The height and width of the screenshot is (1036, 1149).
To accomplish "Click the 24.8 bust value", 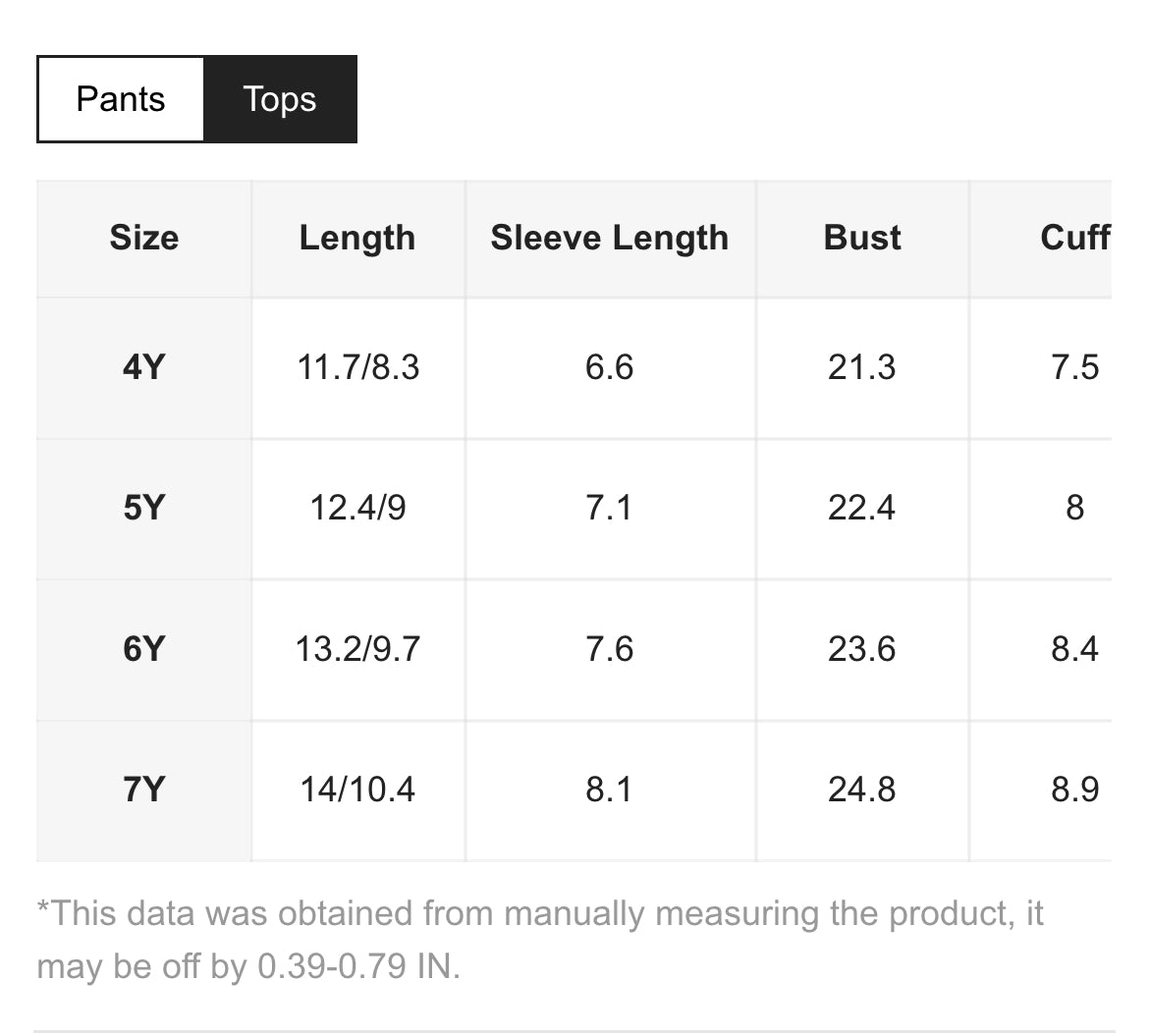I will [862, 790].
